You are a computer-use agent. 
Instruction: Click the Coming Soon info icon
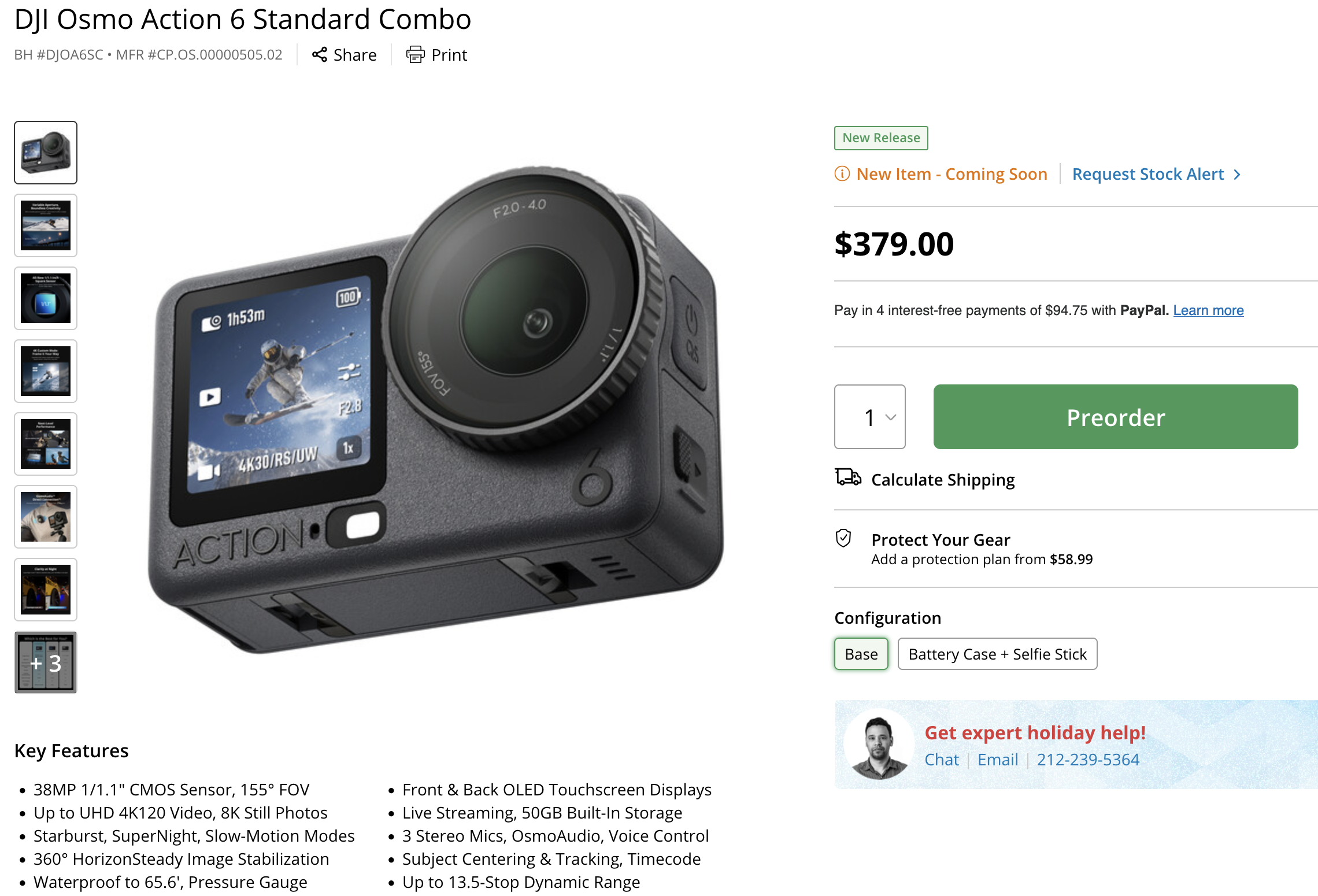coord(842,173)
